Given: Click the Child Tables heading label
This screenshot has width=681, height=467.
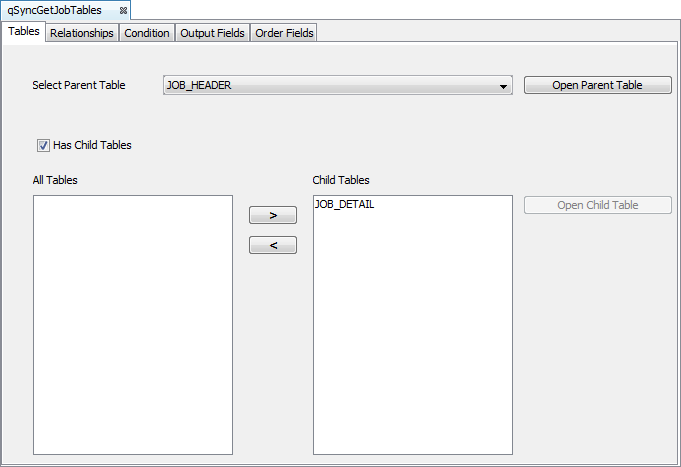Looking at the screenshot, I should pyautogui.click(x=341, y=180).
